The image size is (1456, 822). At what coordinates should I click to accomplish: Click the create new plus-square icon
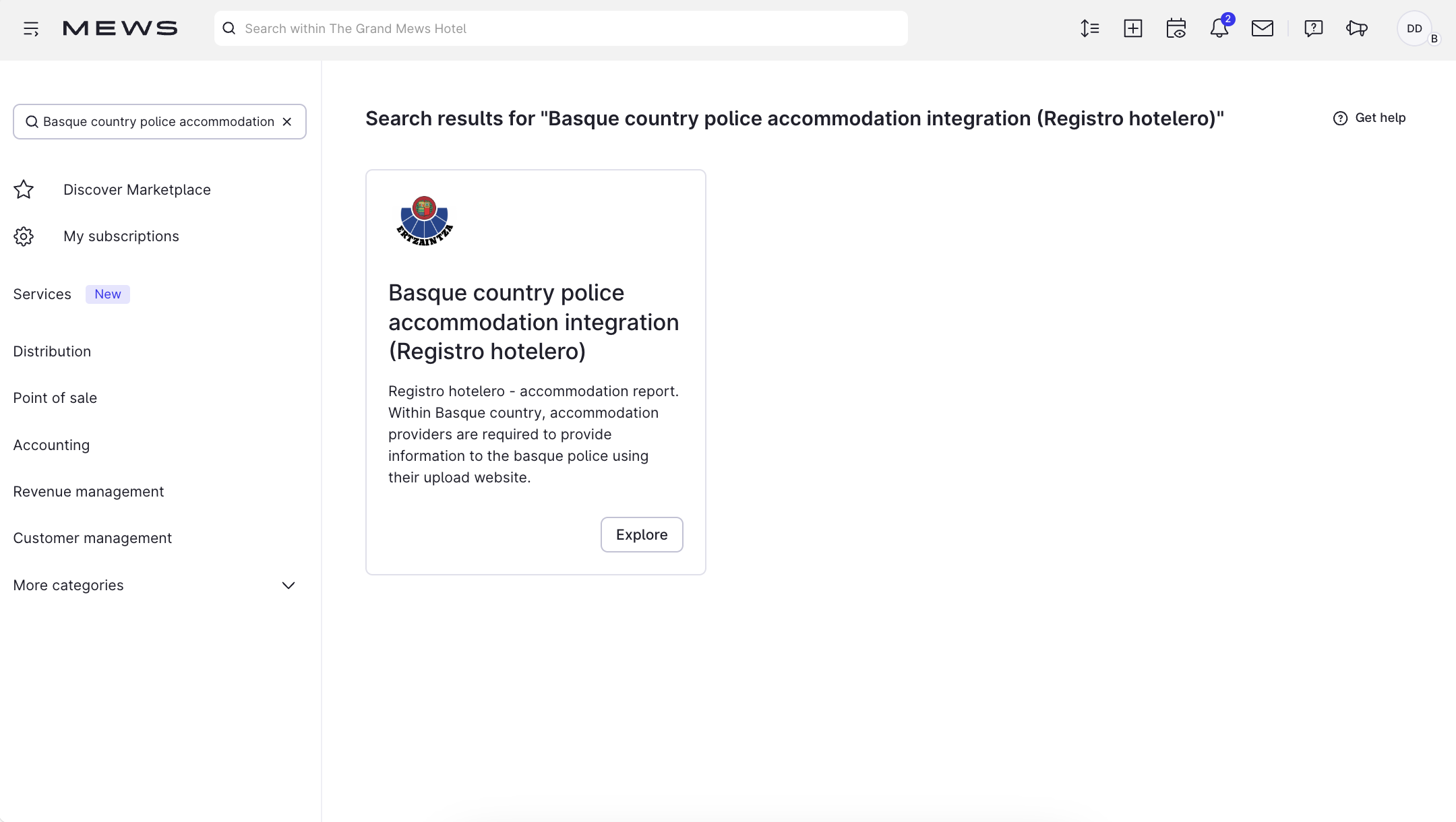pyautogui.click(x=1133, y=28)
